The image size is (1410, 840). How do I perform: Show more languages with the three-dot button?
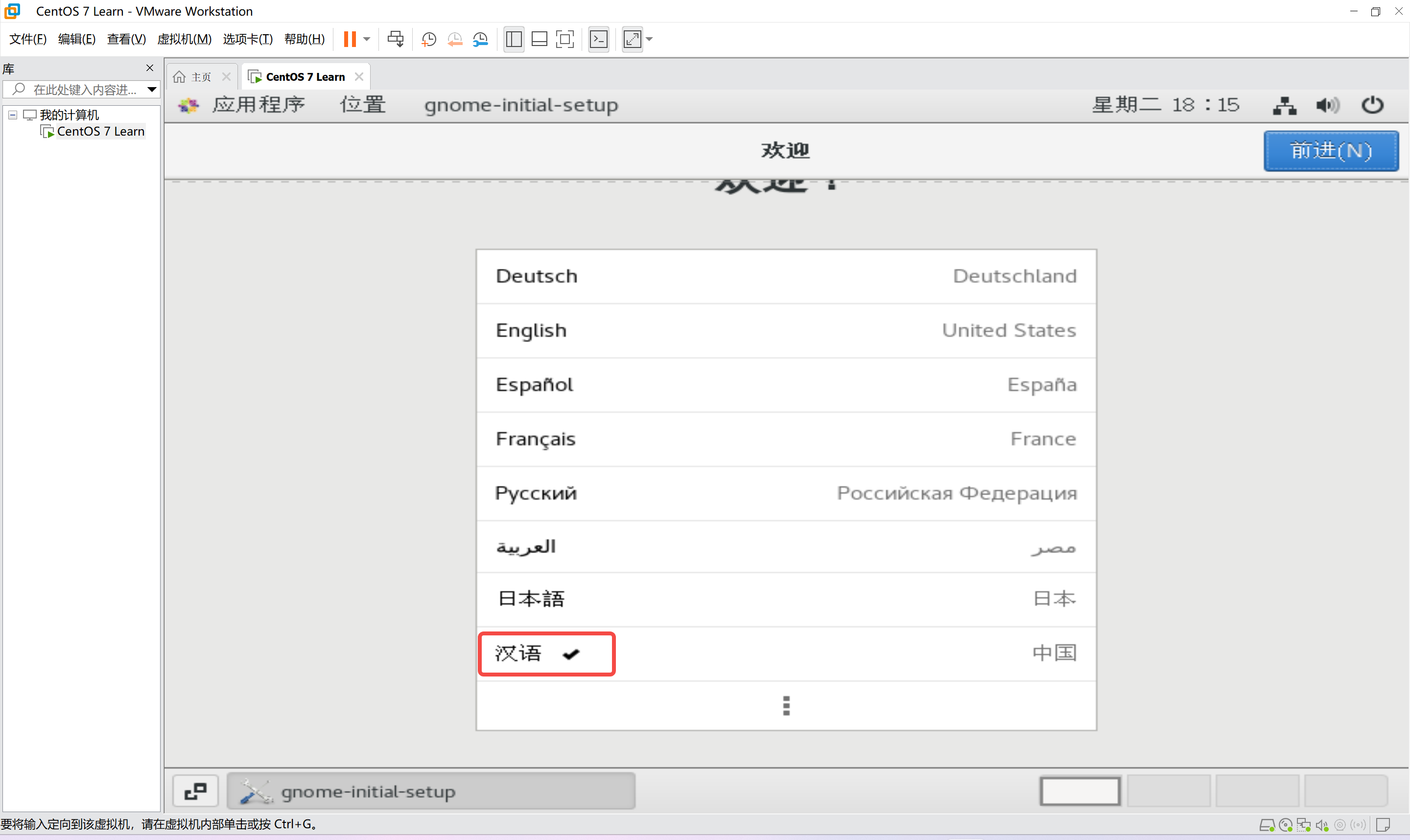click(786, 706)
